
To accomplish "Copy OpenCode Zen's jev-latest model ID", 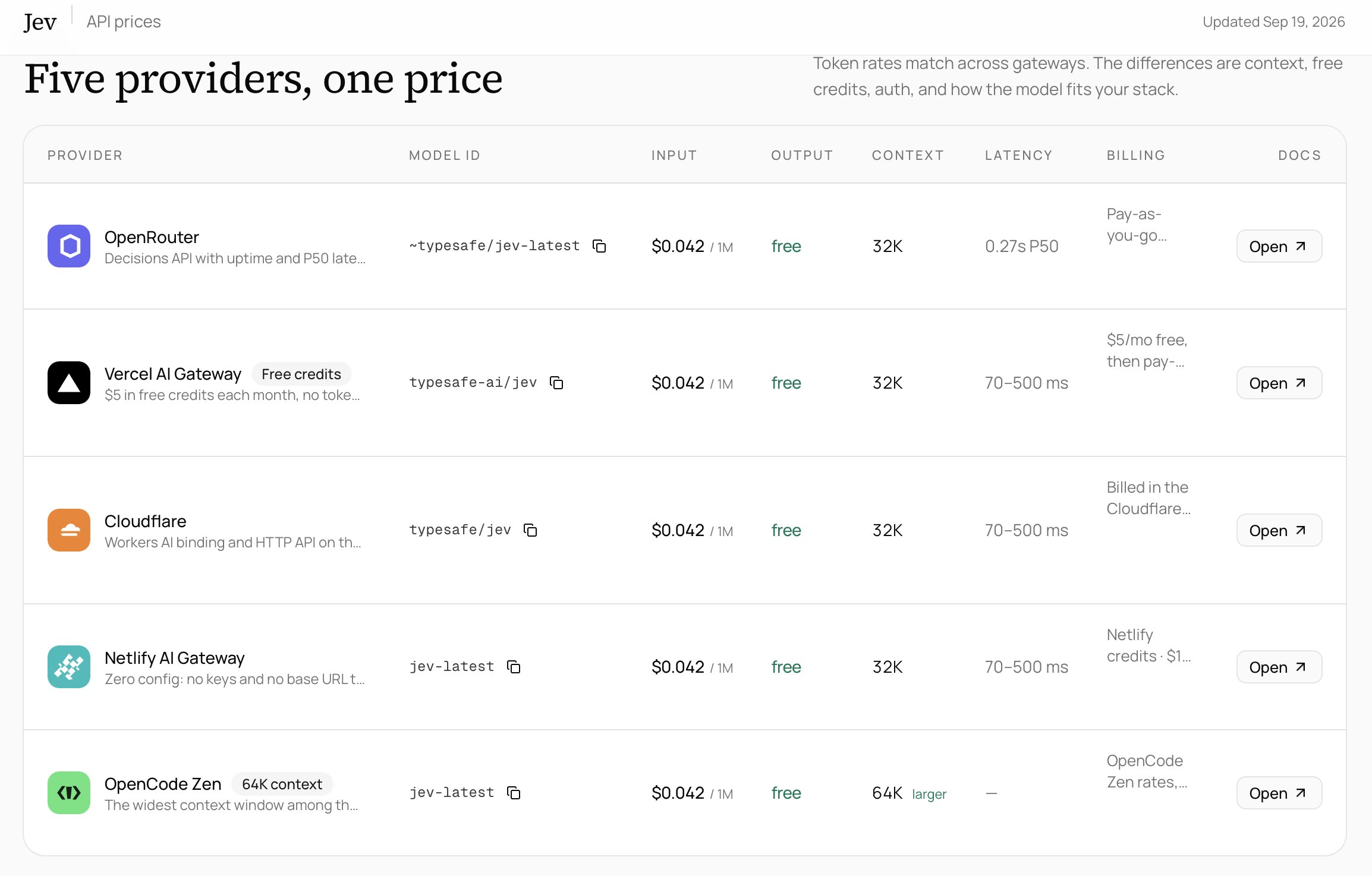I will (514, 793).
